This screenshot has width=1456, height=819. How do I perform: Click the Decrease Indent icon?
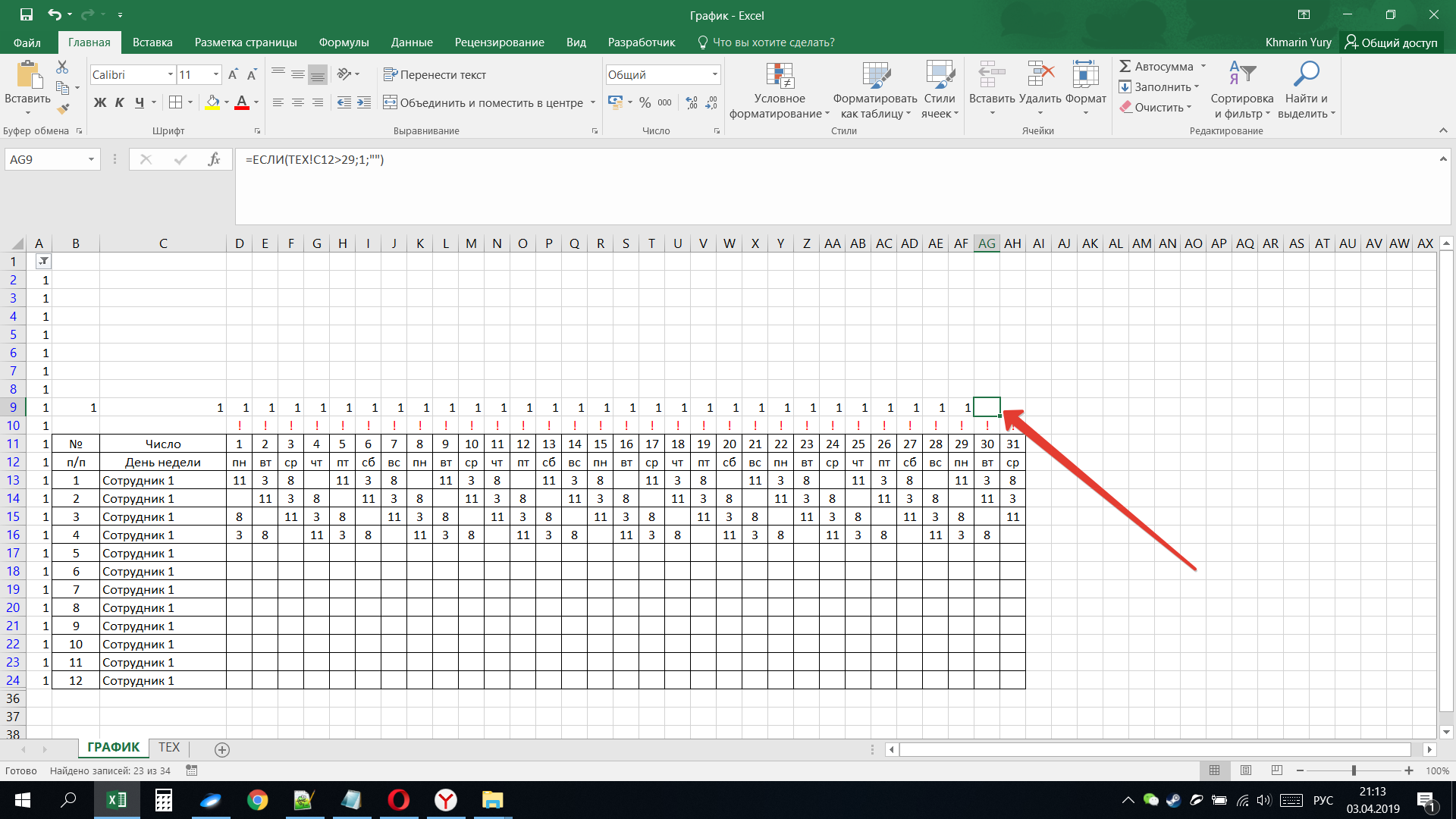[344, 102]
